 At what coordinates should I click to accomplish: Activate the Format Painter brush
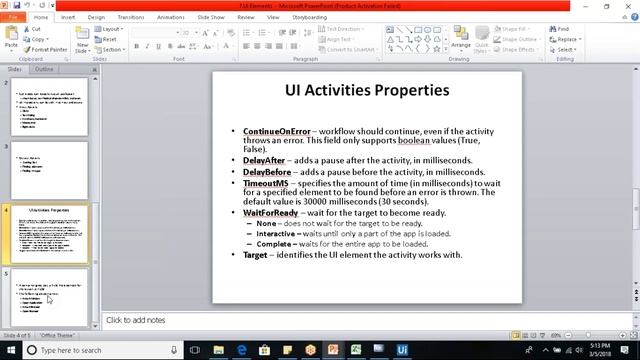coord(27,49)
